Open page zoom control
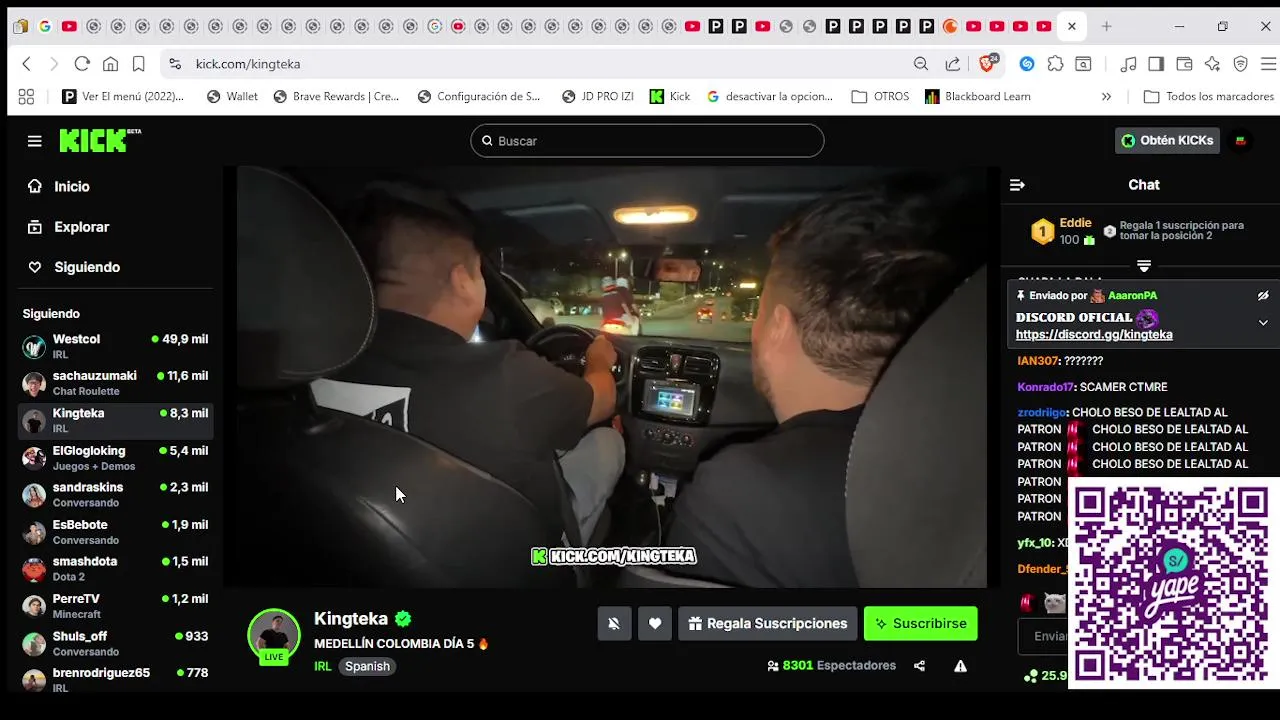Screen dimensions: 1280x720 [x=921, y=64]
